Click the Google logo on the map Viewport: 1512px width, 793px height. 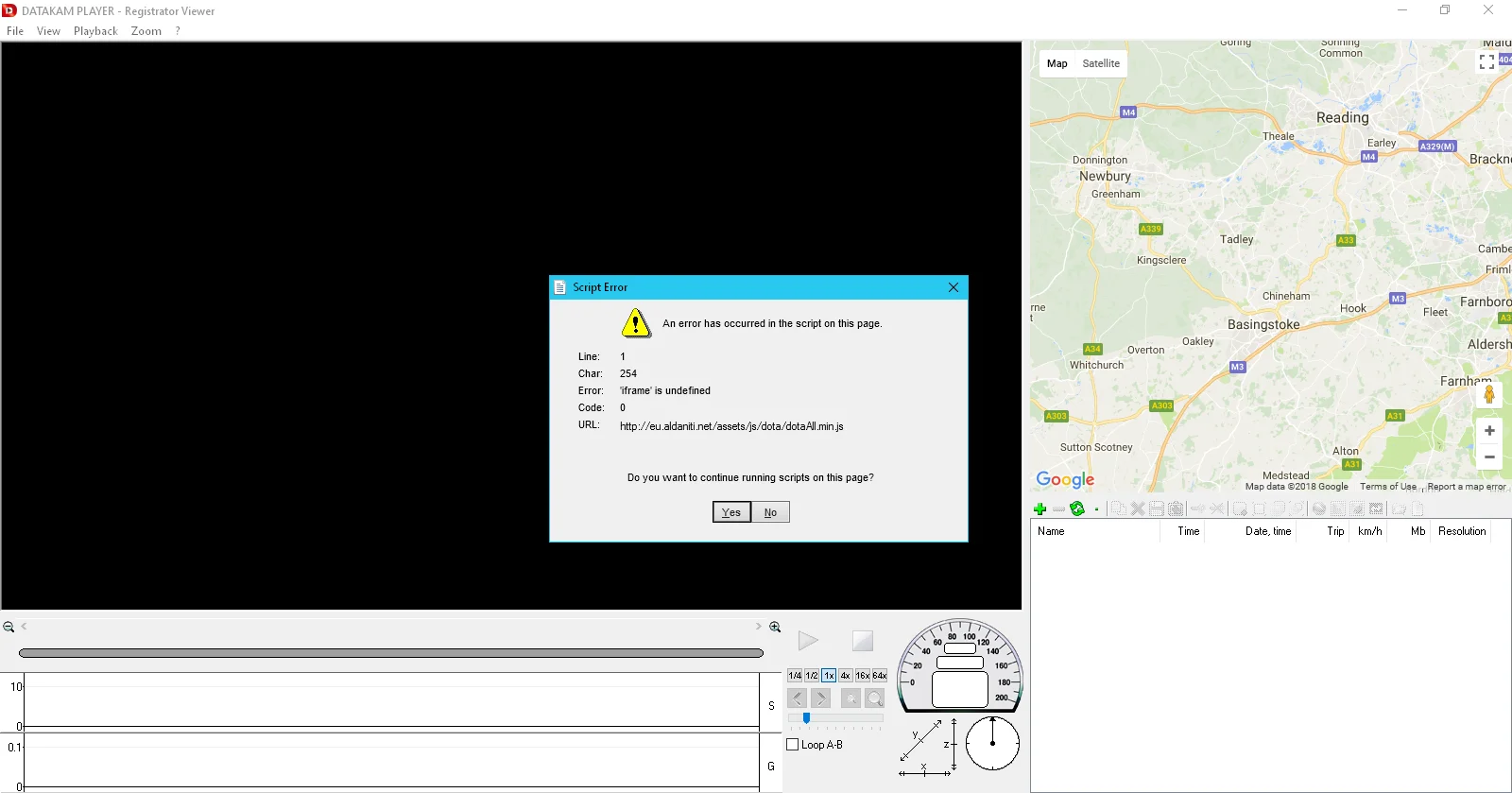point(1065,479)
